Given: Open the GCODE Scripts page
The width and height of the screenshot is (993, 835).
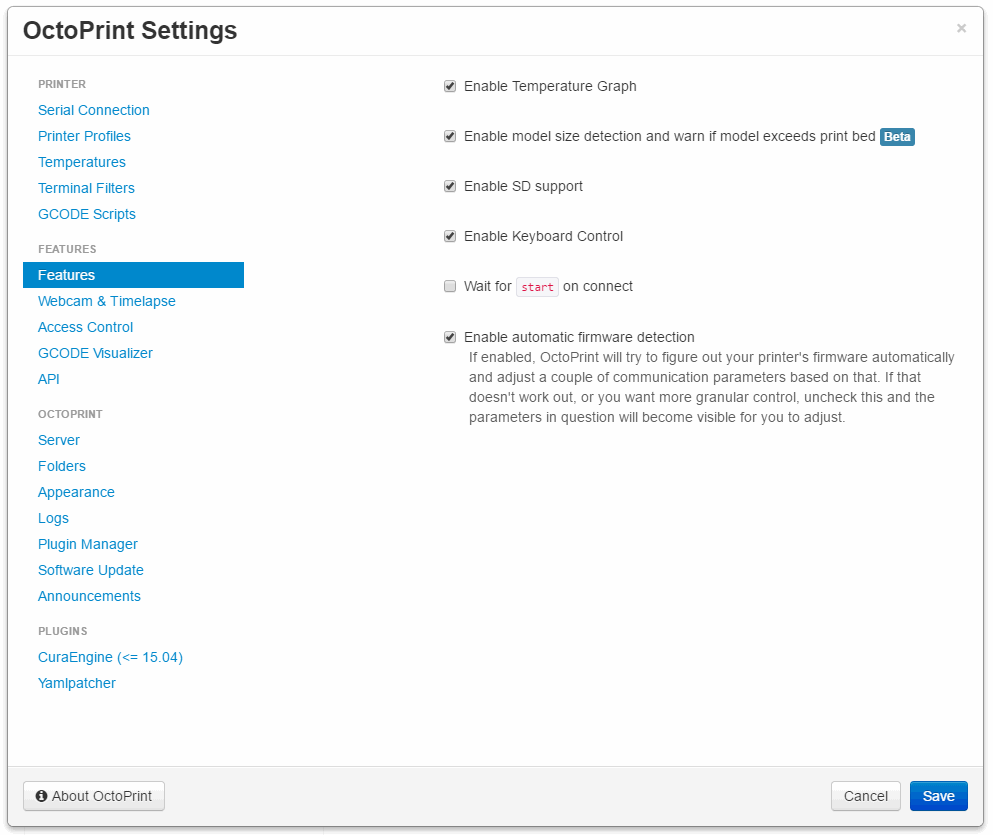Looking at the screenshot, I should coord(87,214).
